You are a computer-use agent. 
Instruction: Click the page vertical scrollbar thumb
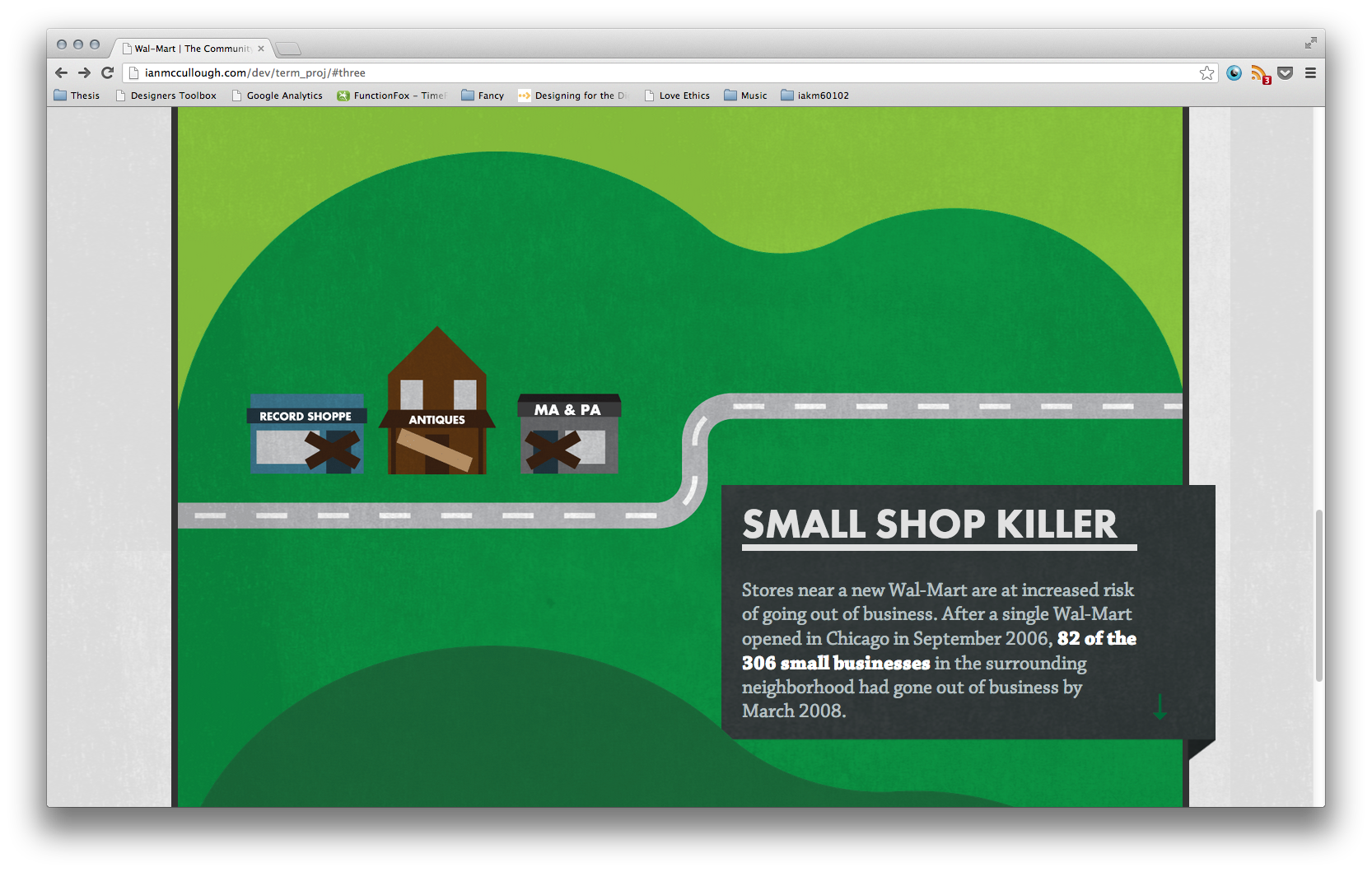pos(1319,595)
